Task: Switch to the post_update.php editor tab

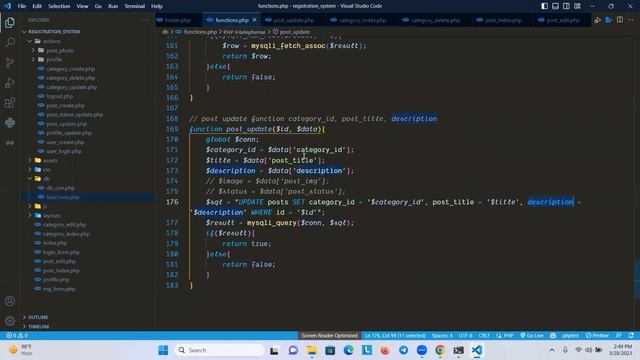Action: coord(293,20)
